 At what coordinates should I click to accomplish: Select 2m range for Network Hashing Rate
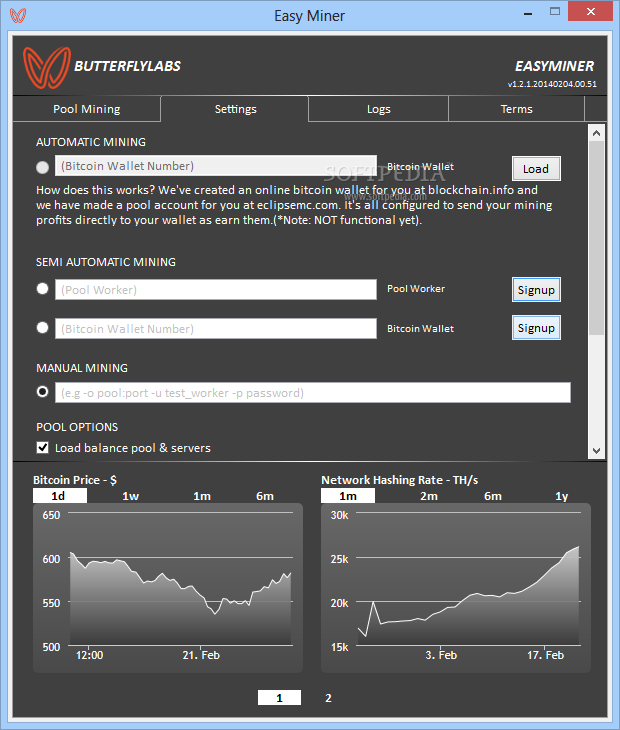(x=429, y=496)
